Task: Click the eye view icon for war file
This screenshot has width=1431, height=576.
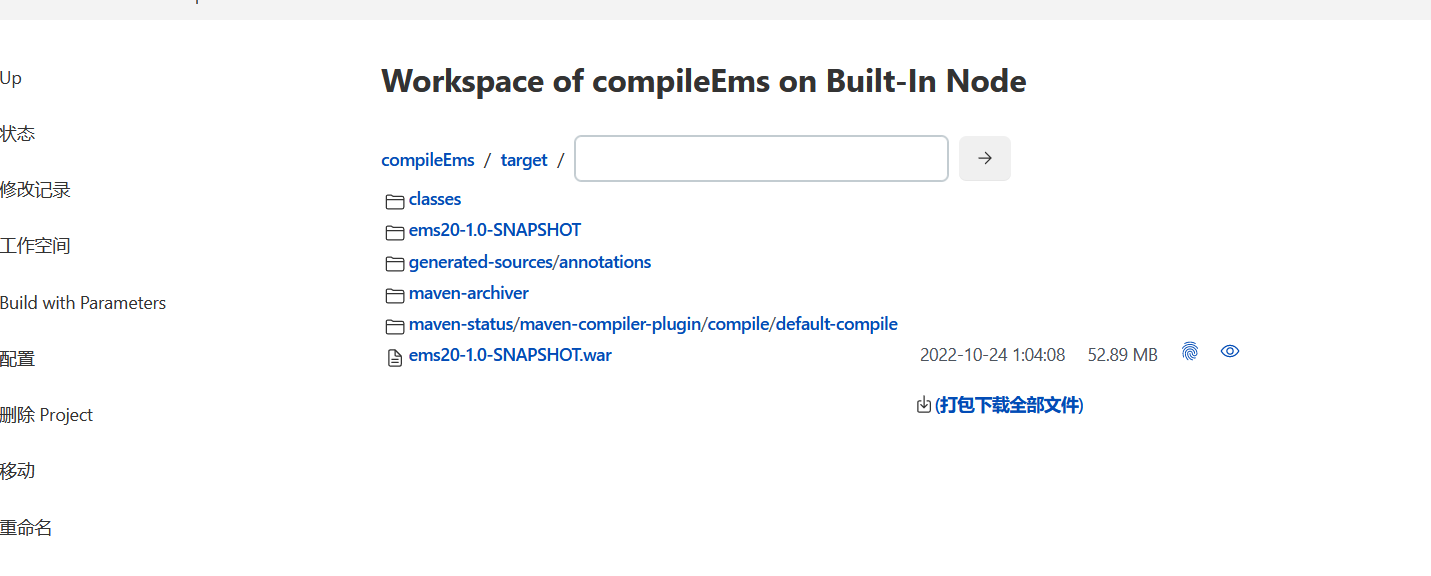Action: (1230, 351)
